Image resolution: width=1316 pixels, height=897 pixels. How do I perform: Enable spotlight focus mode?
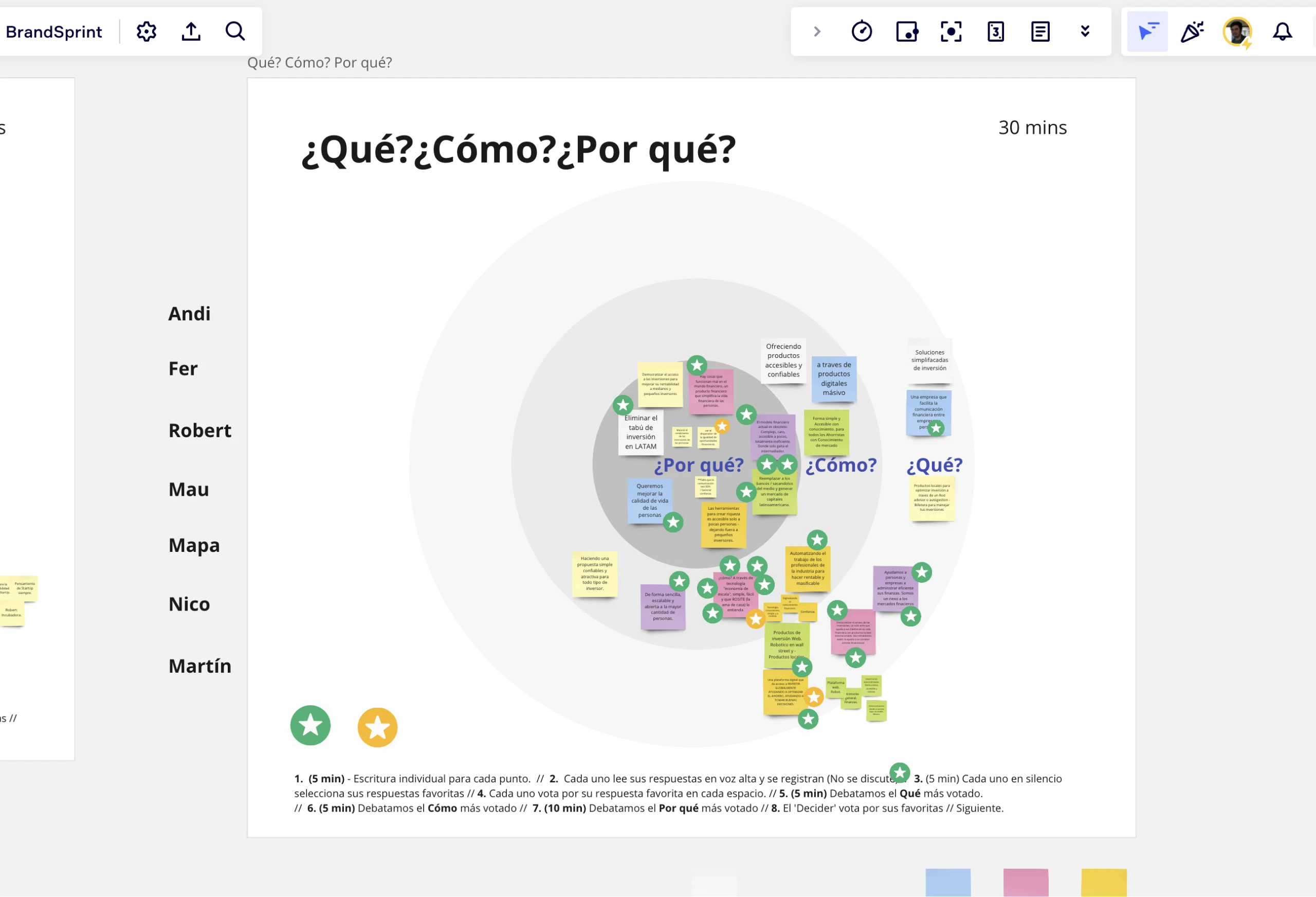[951, 31]
